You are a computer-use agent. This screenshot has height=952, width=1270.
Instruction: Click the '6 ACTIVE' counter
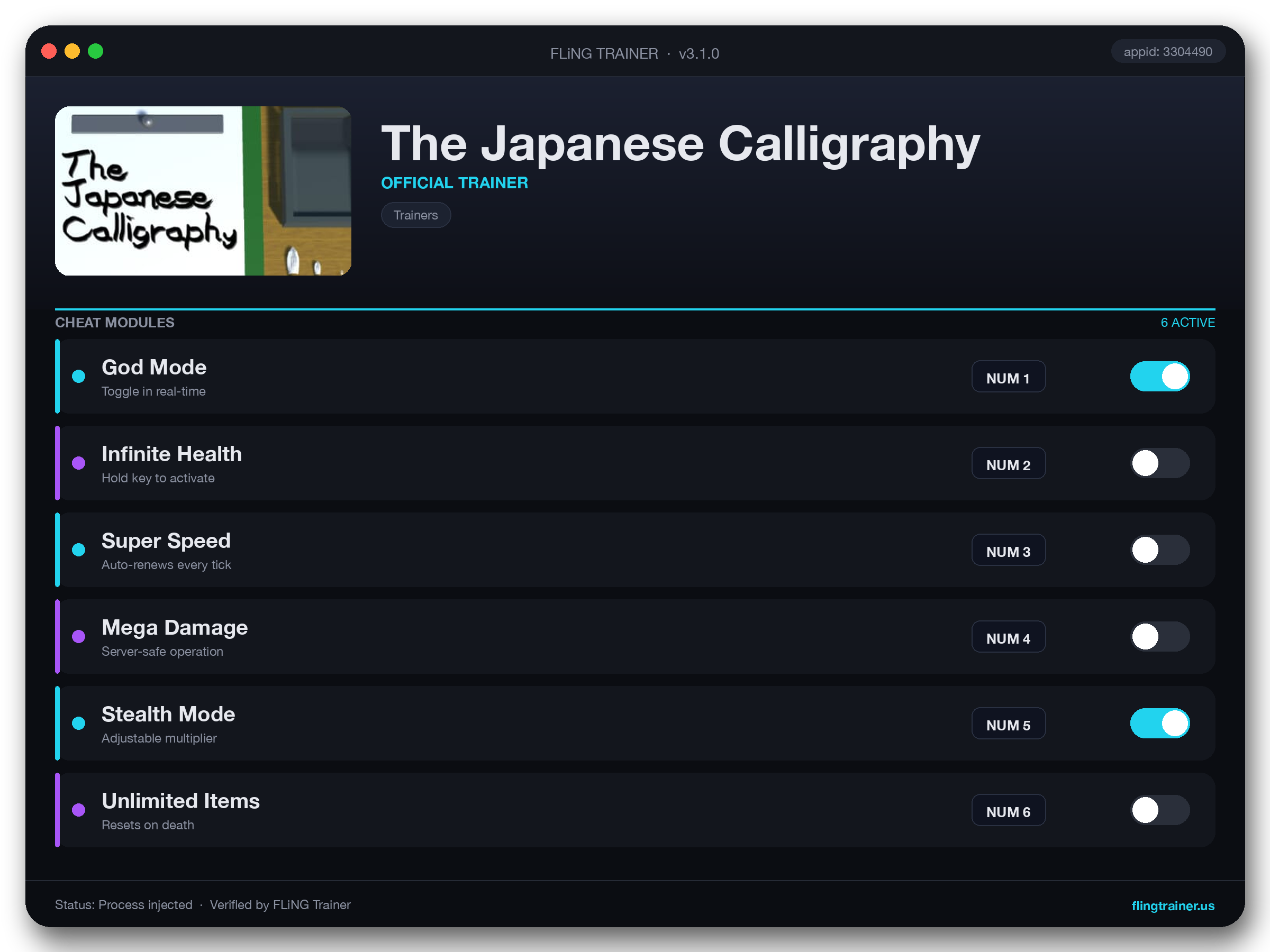tap(1188, 323)
